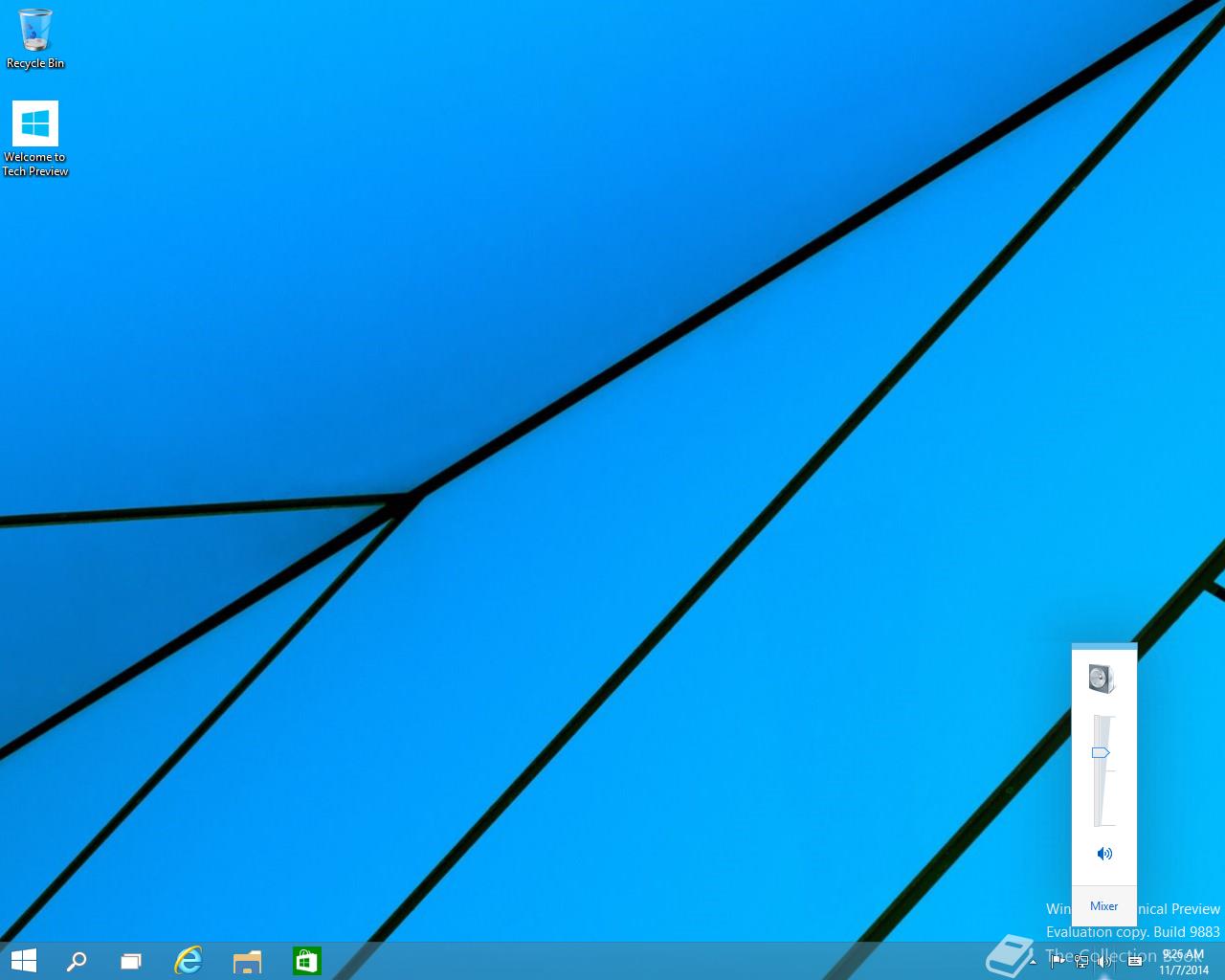
Task: Open Action Center flag icon in tray
Action: [x=1058, y=962]
